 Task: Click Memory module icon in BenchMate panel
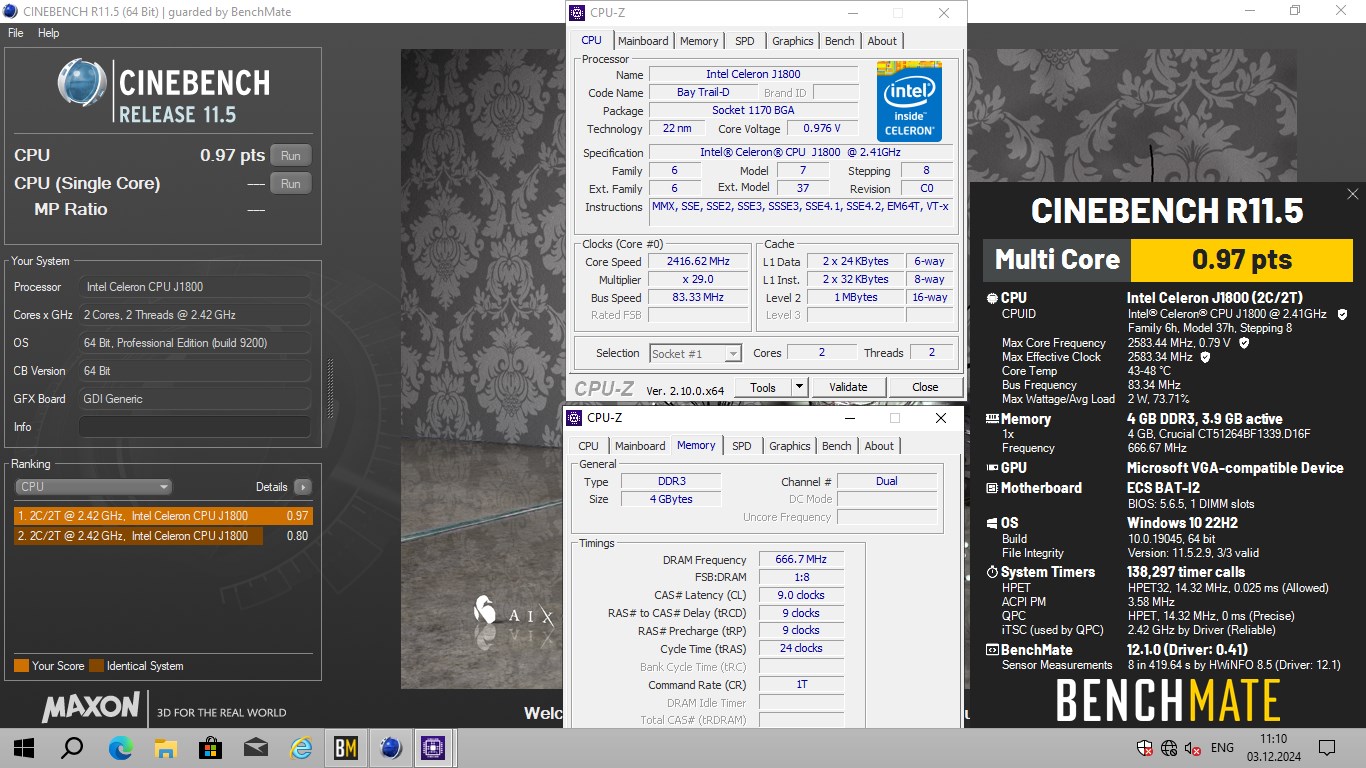992,420
